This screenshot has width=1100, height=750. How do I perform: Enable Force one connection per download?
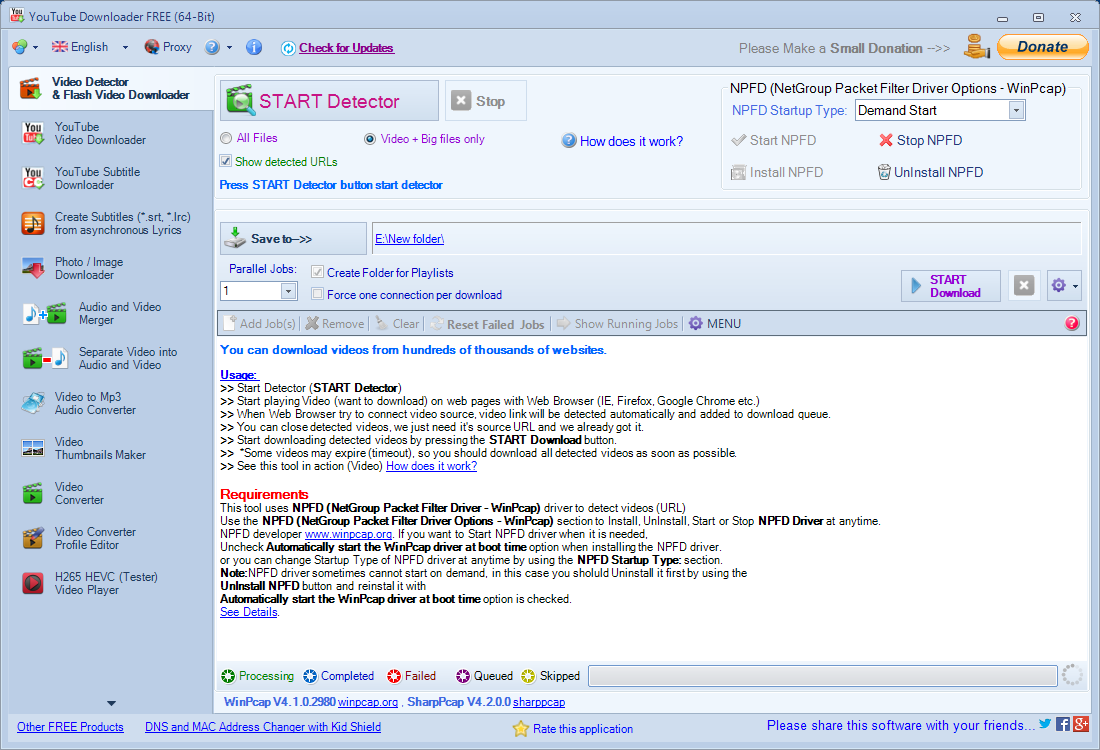[317, 295]
